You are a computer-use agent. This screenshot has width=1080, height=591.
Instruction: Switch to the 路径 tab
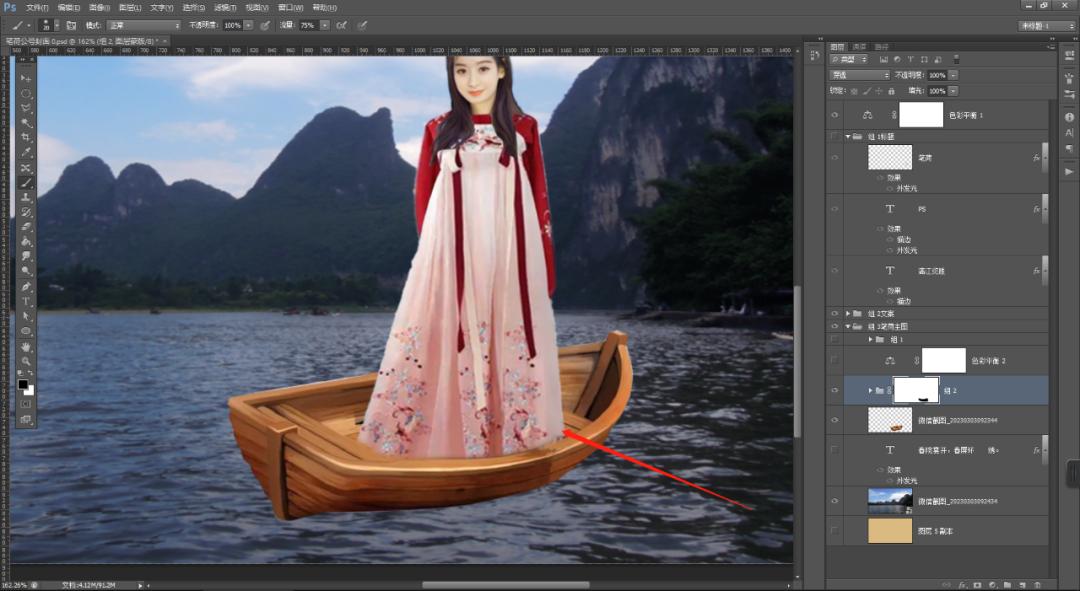(x=882, y=47)
